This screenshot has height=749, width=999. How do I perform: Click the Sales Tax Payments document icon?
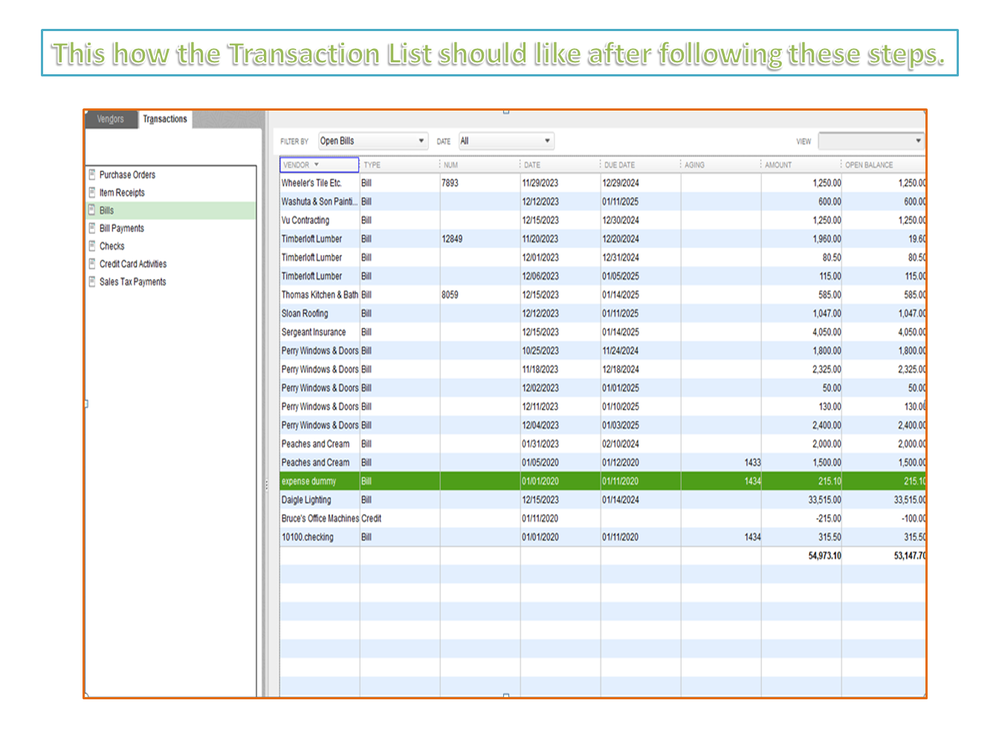(92, 281)
